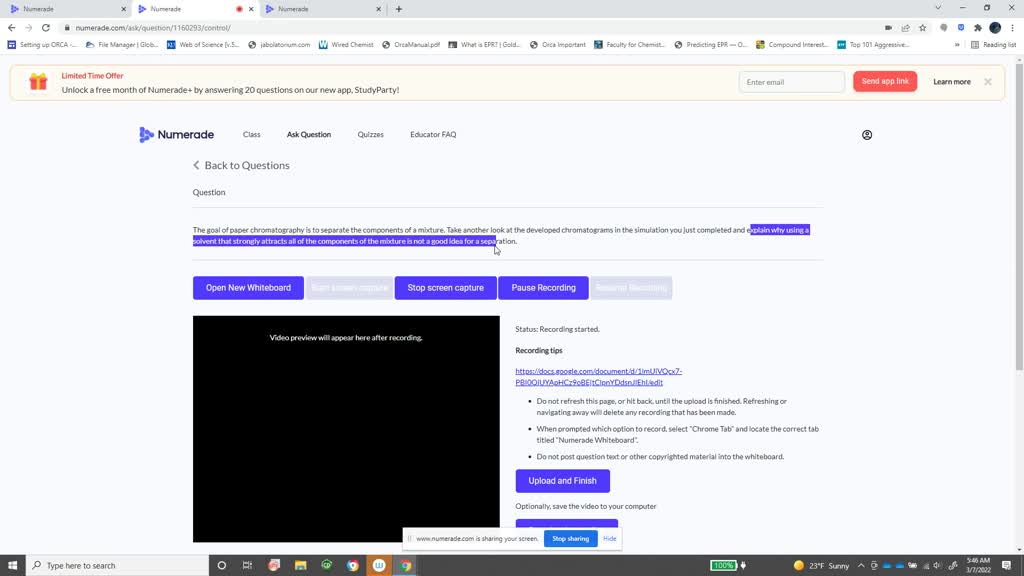Click the Pause Recording button
The width and height of the screenshot is (1024, 576).
(543, 288)
